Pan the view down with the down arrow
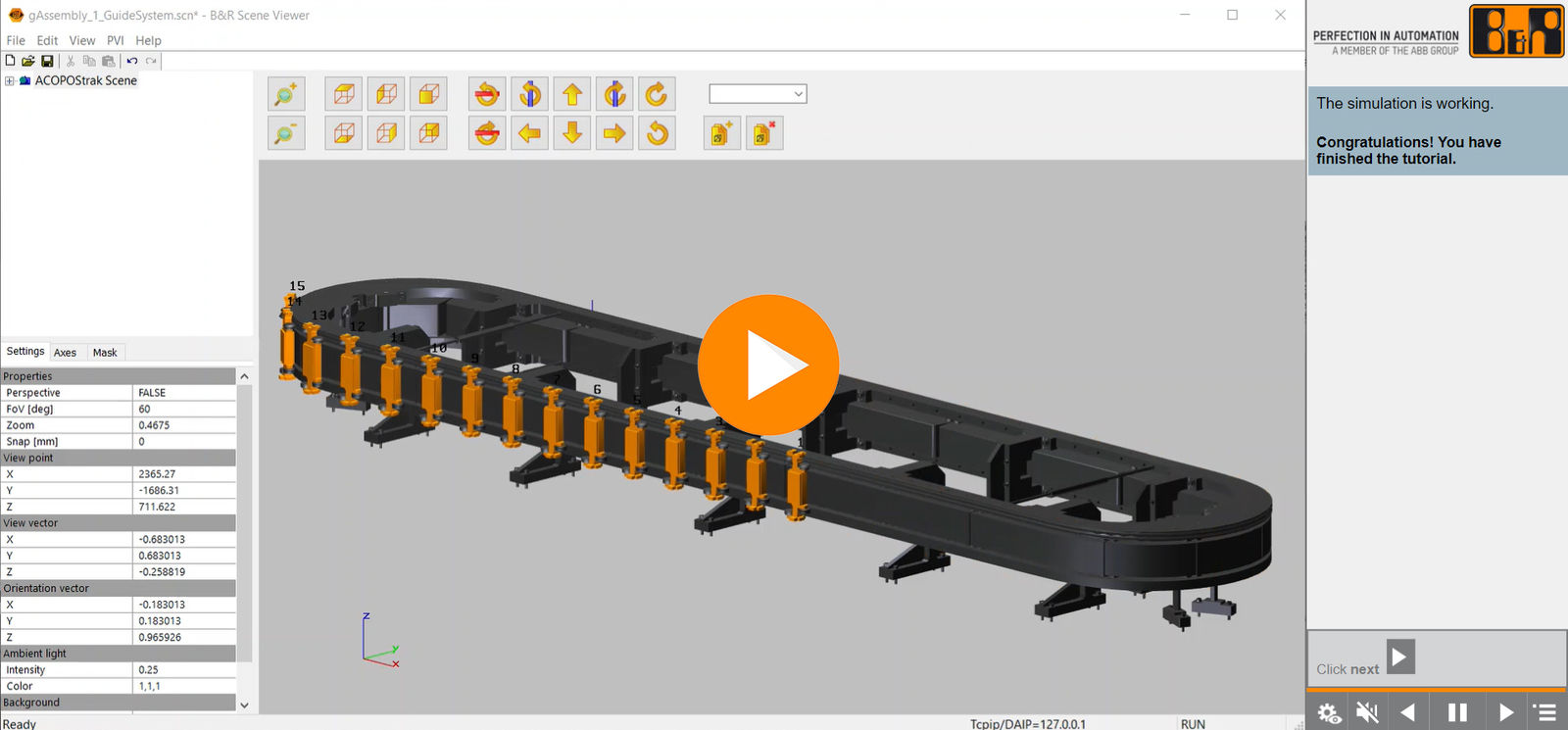The height and width of the screenshot is (730, 1568). click(572, 132)
